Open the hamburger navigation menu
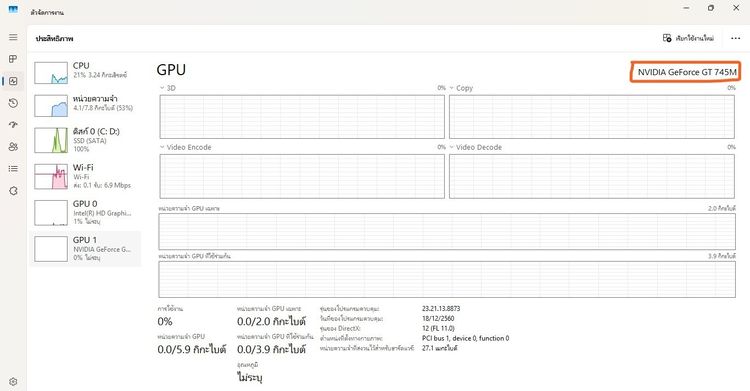This screenshot has width=750, height=391. point(13,37)
